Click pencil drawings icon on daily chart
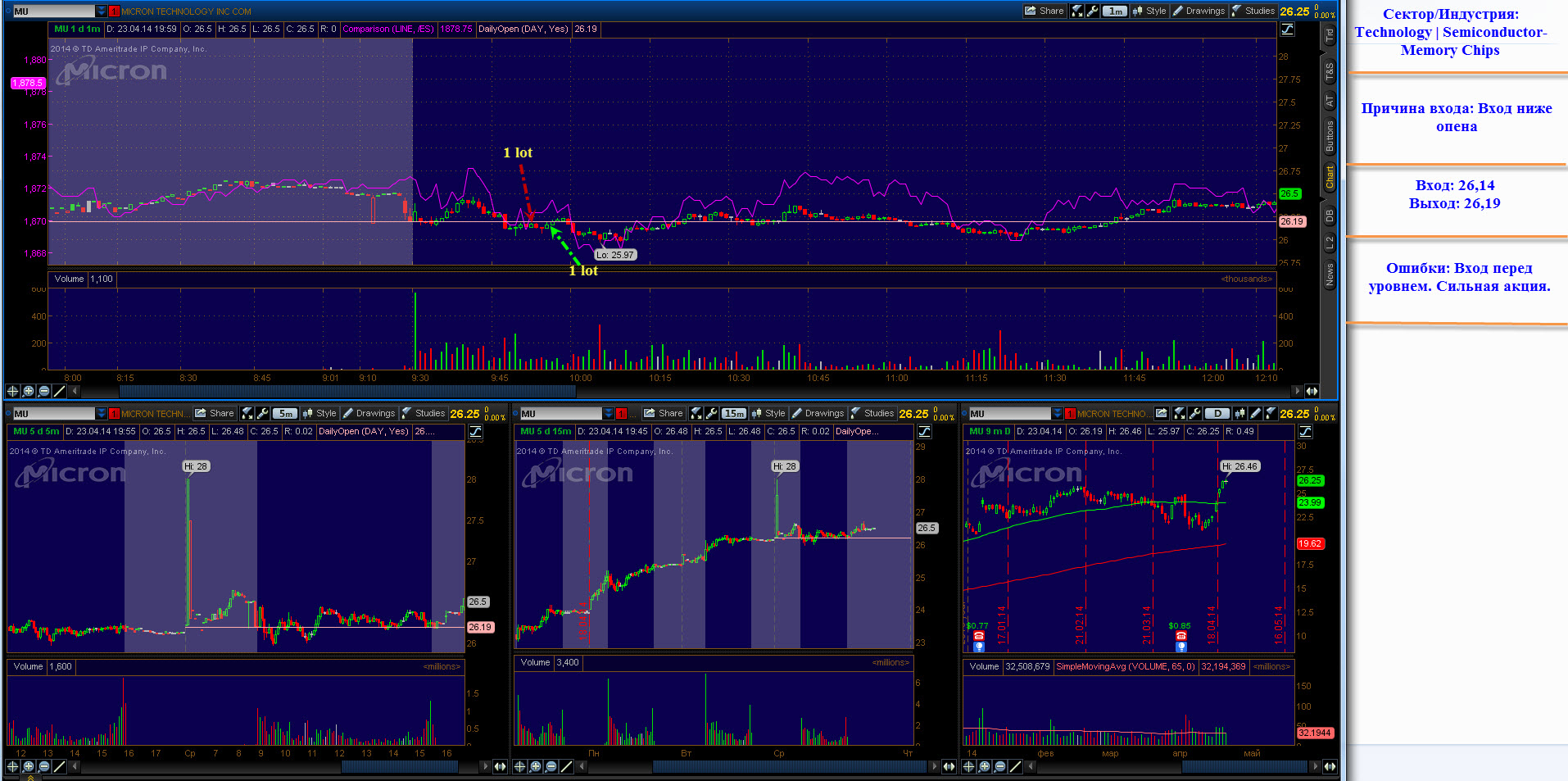This screenshot has height=781, width=1568. [x=1255, y=413]
